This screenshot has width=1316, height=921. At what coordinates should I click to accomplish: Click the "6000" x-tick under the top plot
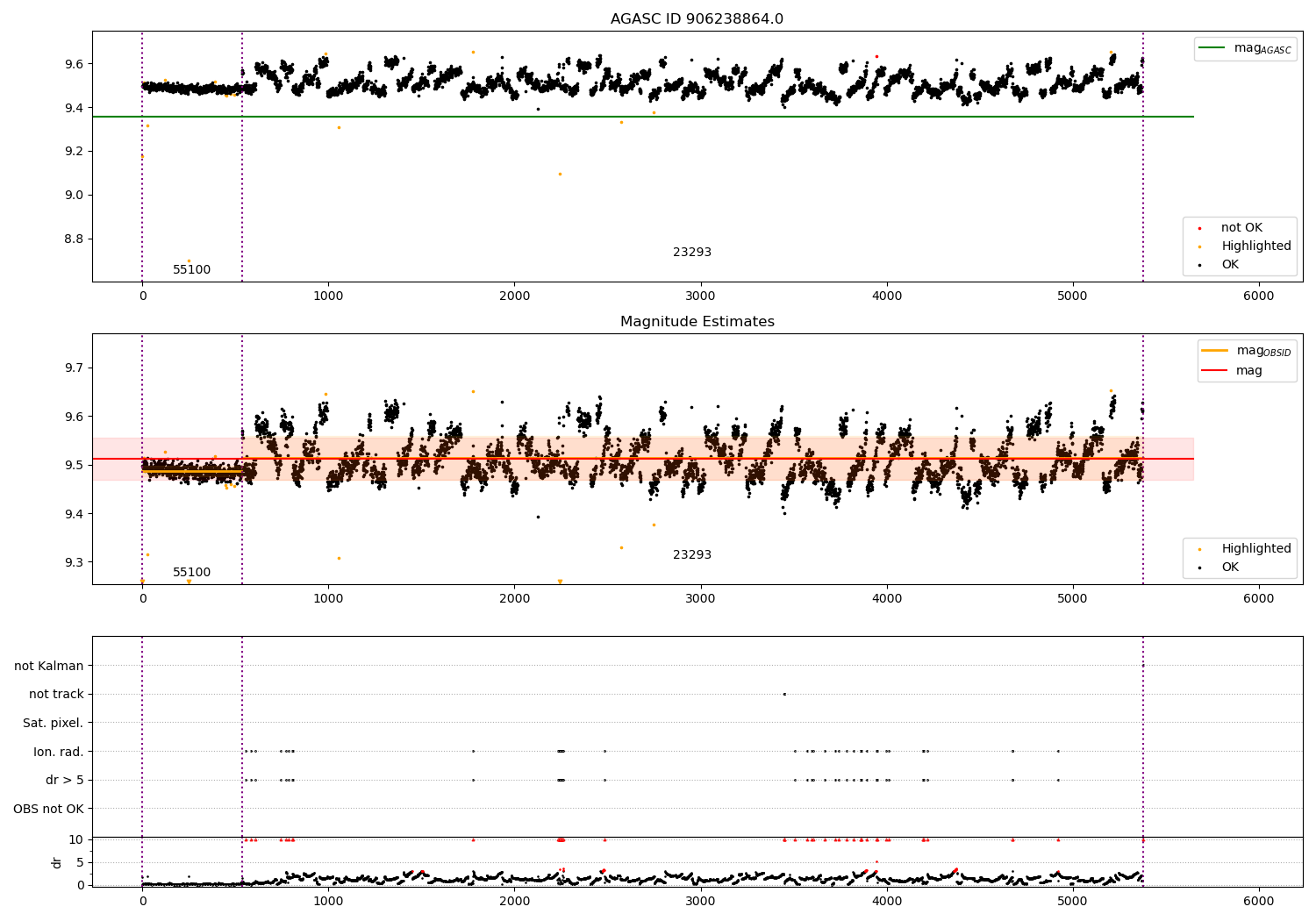[x=1259, y=296]
